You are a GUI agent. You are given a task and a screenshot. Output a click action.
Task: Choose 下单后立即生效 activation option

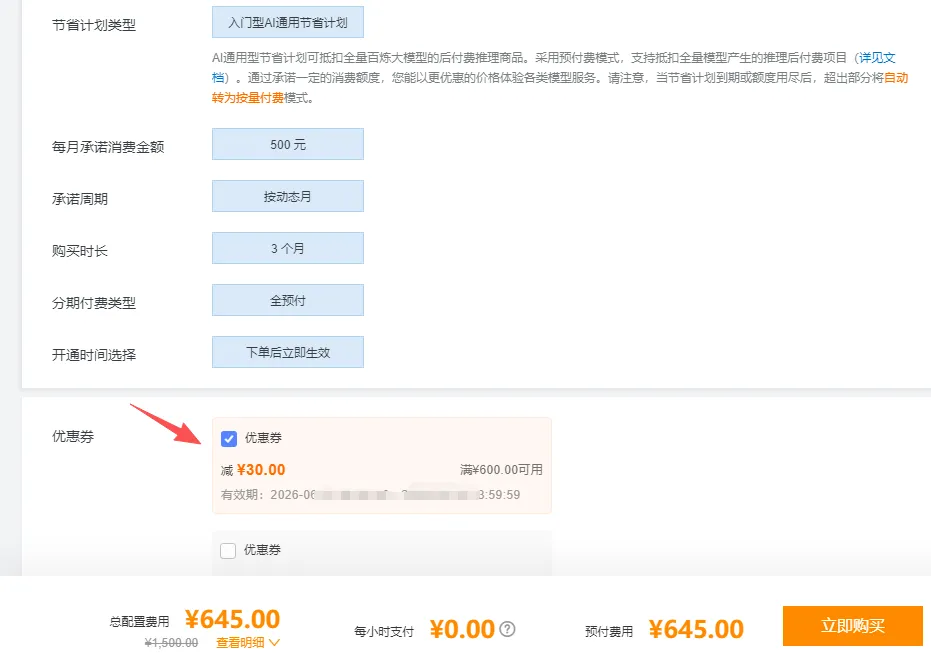(288, 352)
